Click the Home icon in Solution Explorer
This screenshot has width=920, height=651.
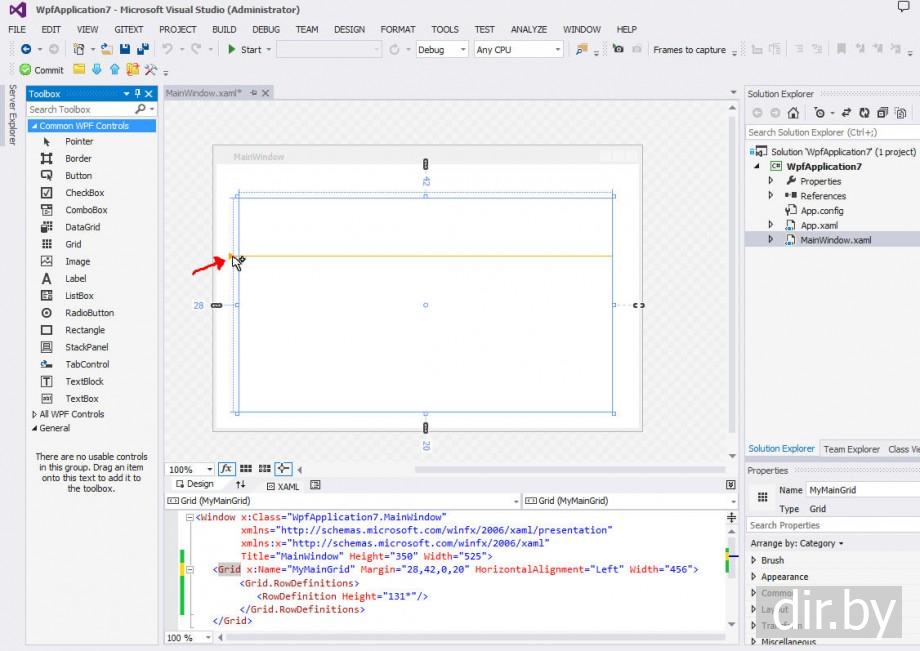pos(794,112)
